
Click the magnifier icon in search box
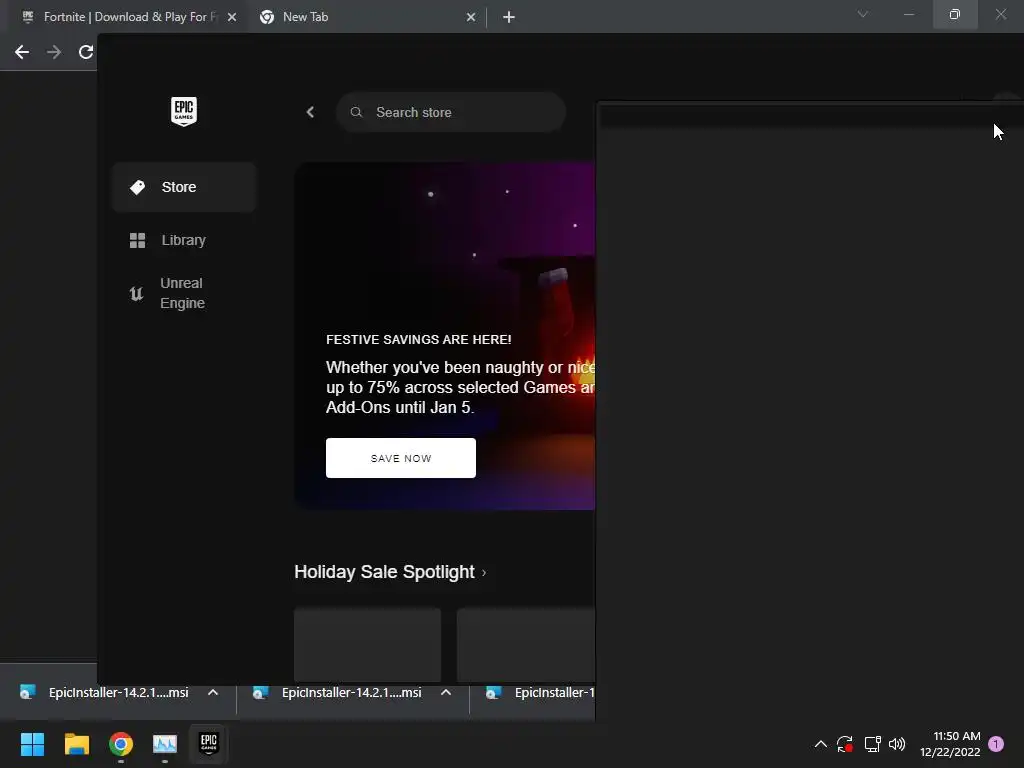coord(356,112)
